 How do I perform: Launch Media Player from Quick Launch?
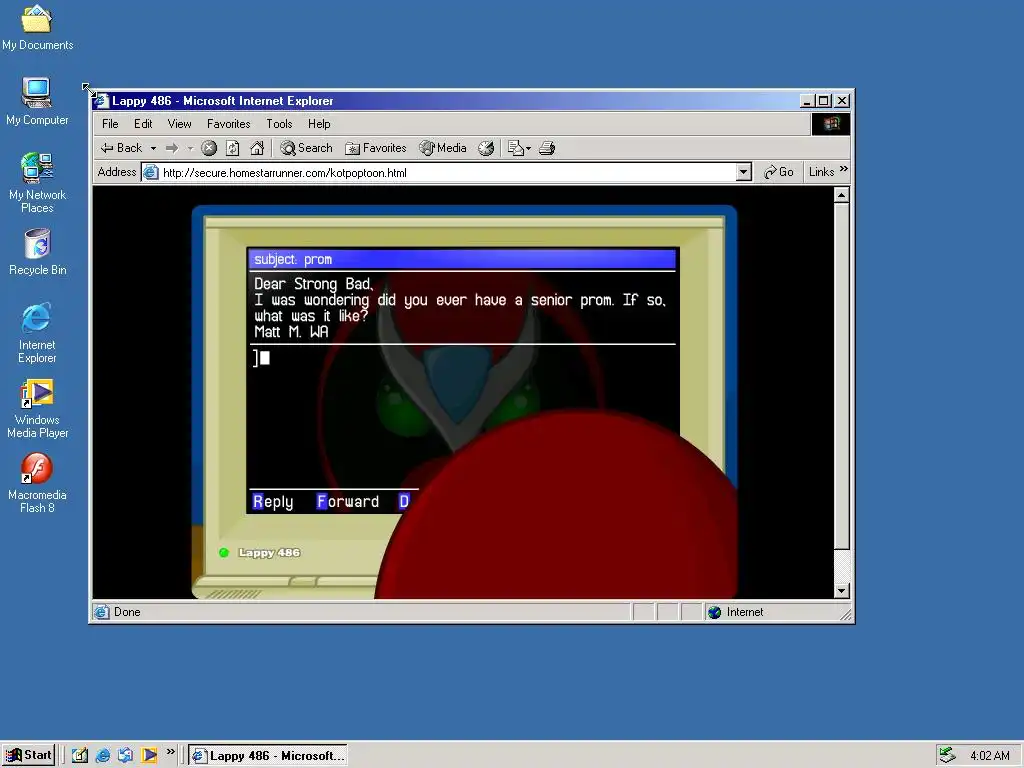(150, 756)
